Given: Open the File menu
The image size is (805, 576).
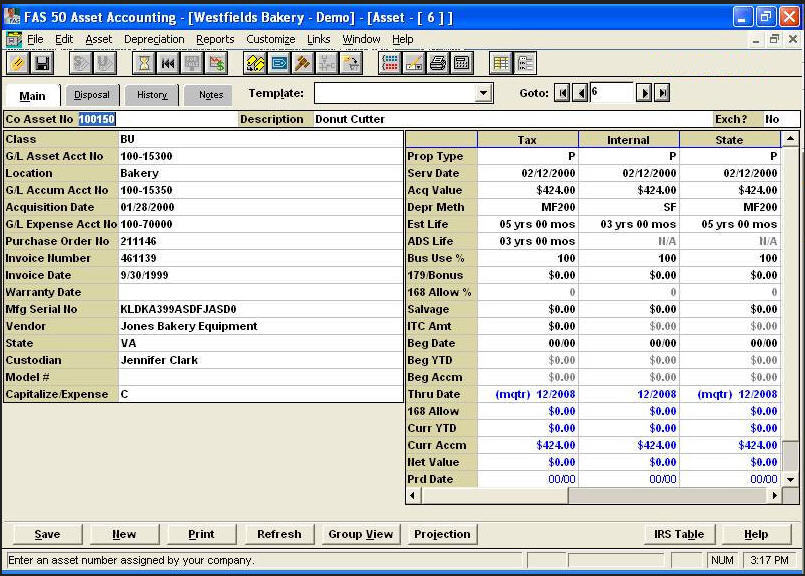Looking at the screenshot, I should [x=35, y=39].
